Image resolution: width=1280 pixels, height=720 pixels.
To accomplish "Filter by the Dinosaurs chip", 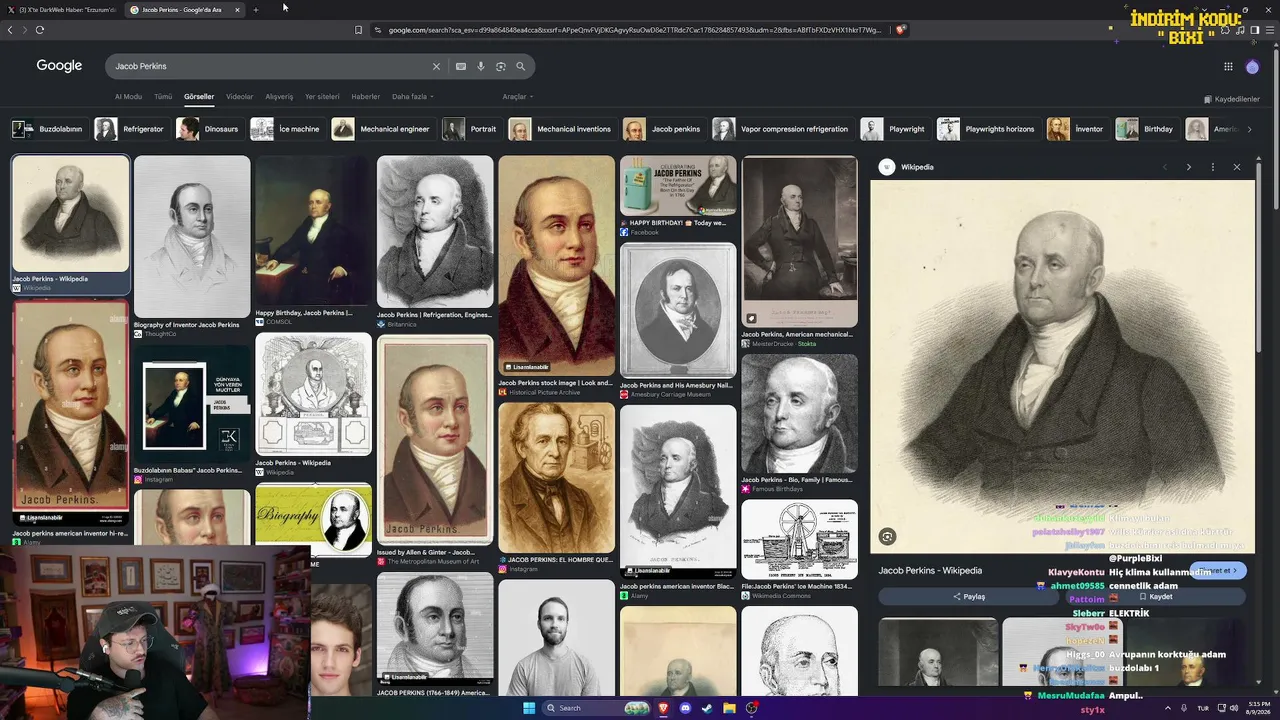I will point(208,129).
